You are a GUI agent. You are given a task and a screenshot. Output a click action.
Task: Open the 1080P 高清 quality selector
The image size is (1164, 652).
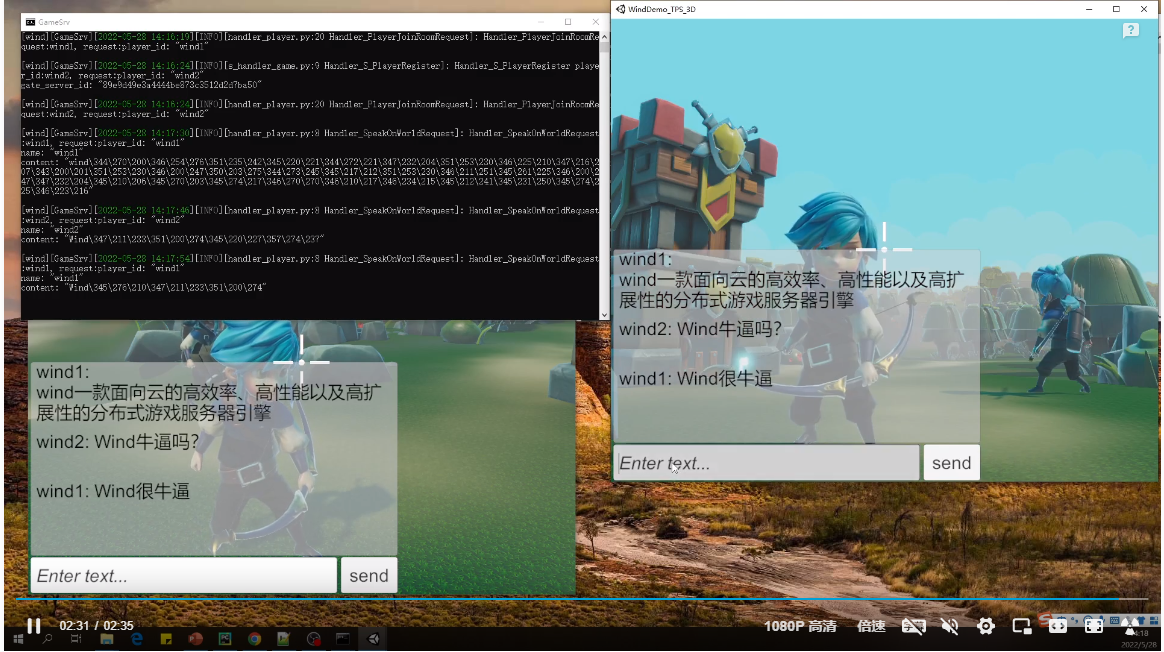tap(800, 626)
